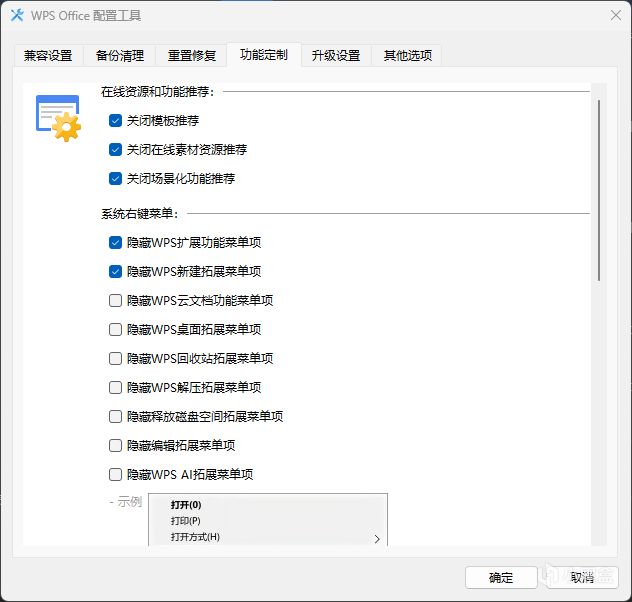Click the vertical scrollbar thumb
The height and width of the screenshot is (602, 632).
coord(599,190)
